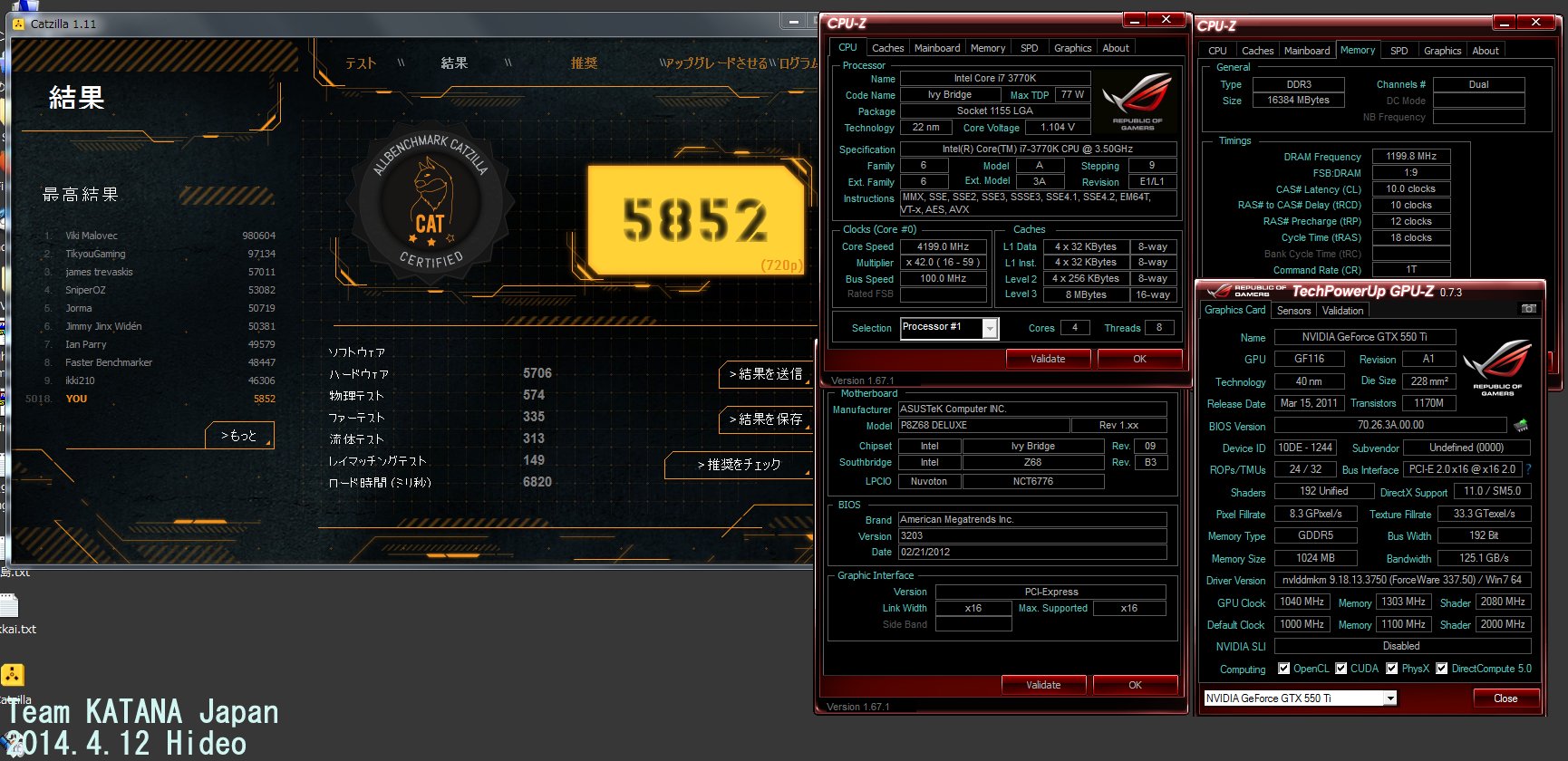Click Validate in the CPU-Z Mainboard window

(x=1043, y=685)
